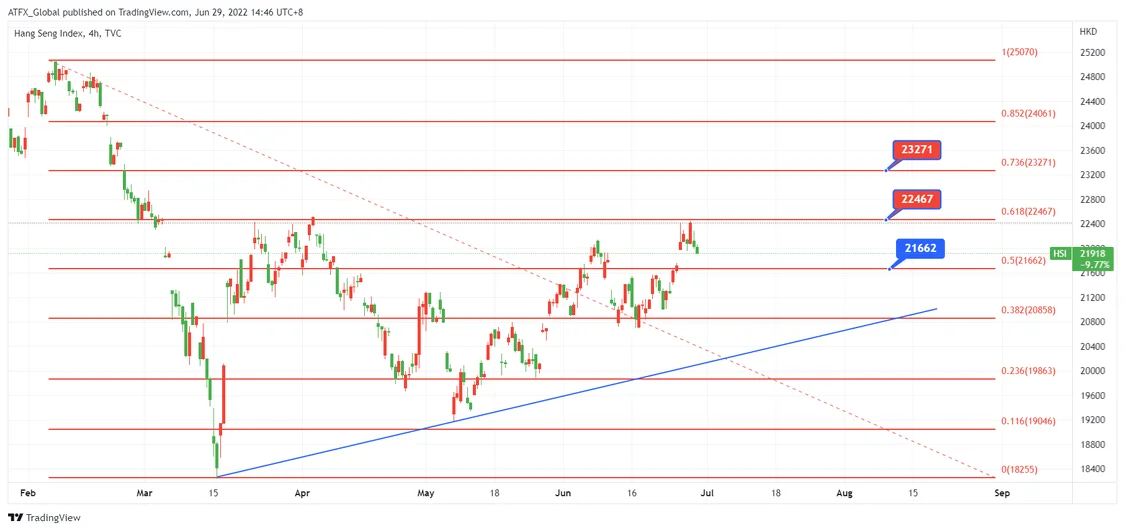Click the 15 date label after Mar

click(x=213, y=494)
